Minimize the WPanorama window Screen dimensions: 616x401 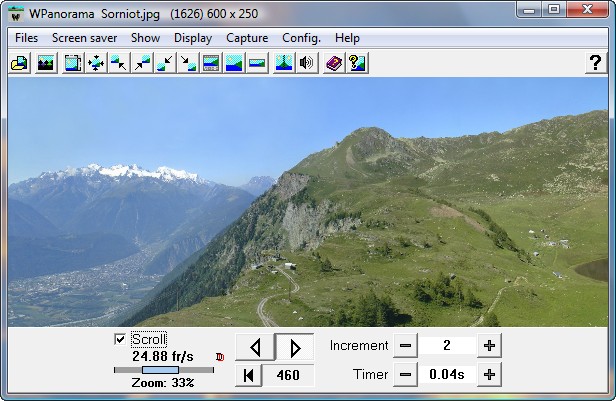click(529, 10)
